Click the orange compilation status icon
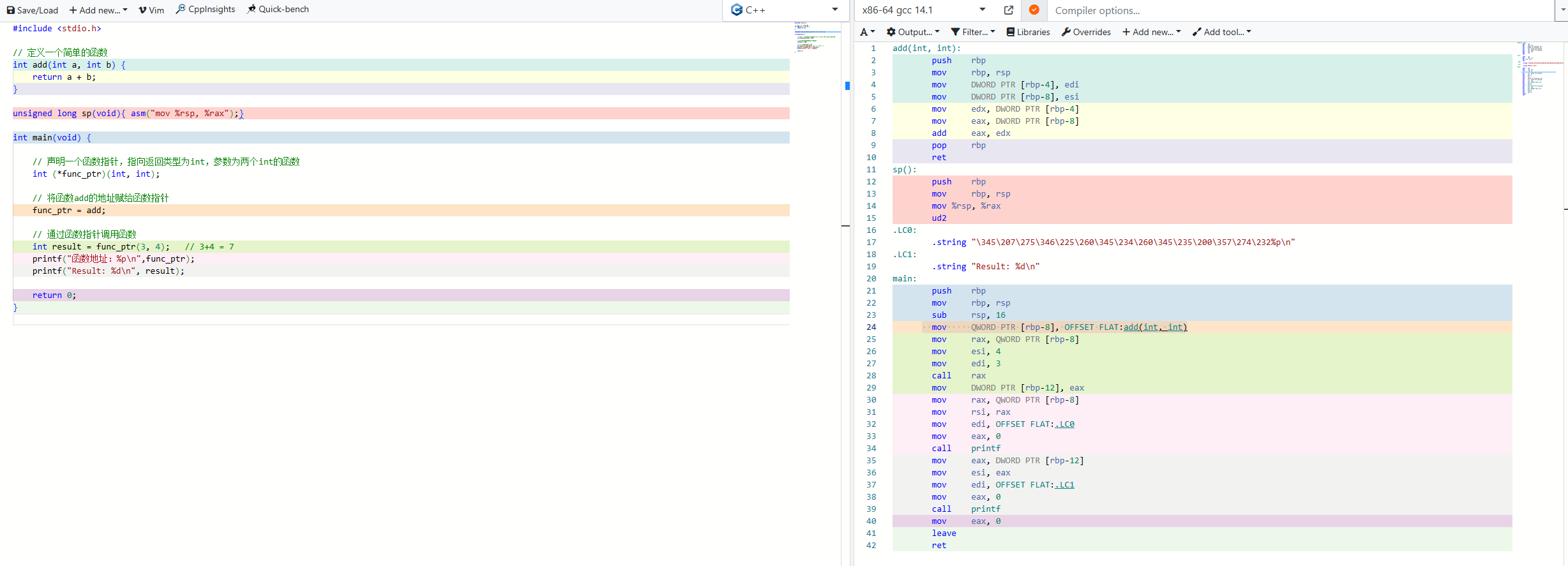This screenshot has width=1568, height=566. pos(1034,10)
